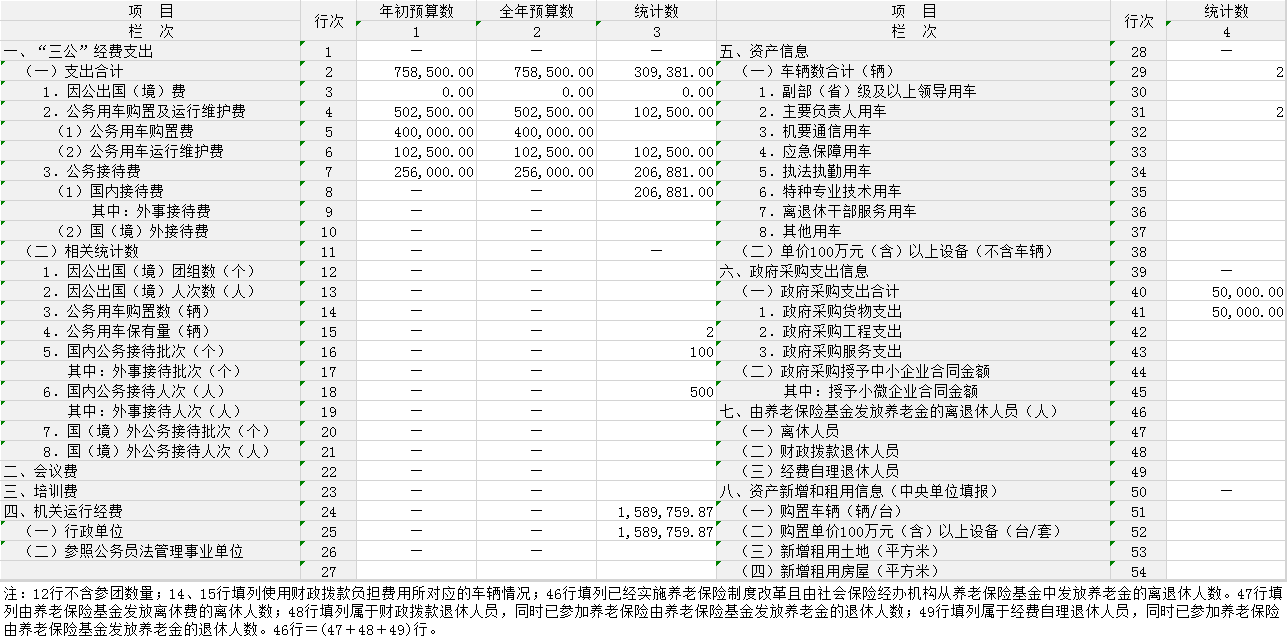Click 国内公务接待人次 value cell showing 500
This screenshot has width=1287, height=641.
(656, 392)
